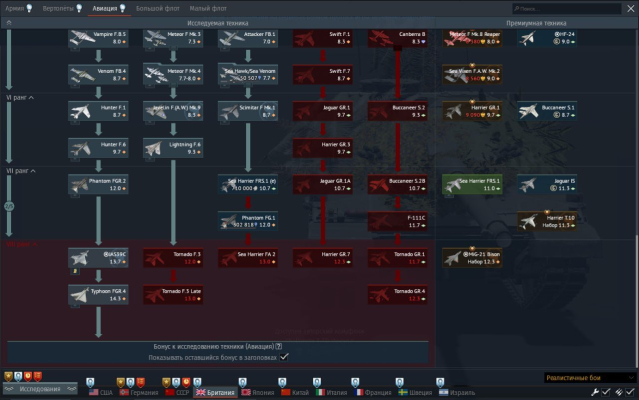
Task: Toggle the wrench settings option at bottom right
Action: pos(594,392)
